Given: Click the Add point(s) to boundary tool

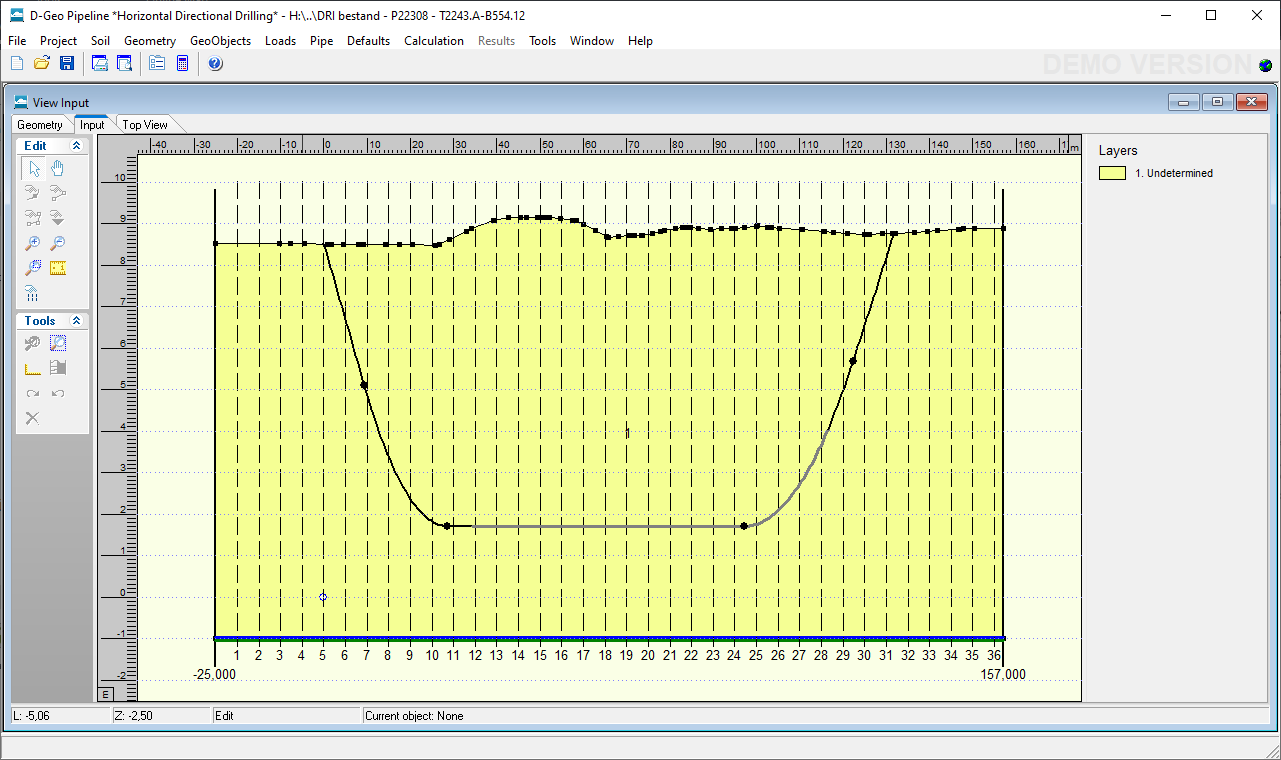Looking at the screenshot, I should click(33, 193).
